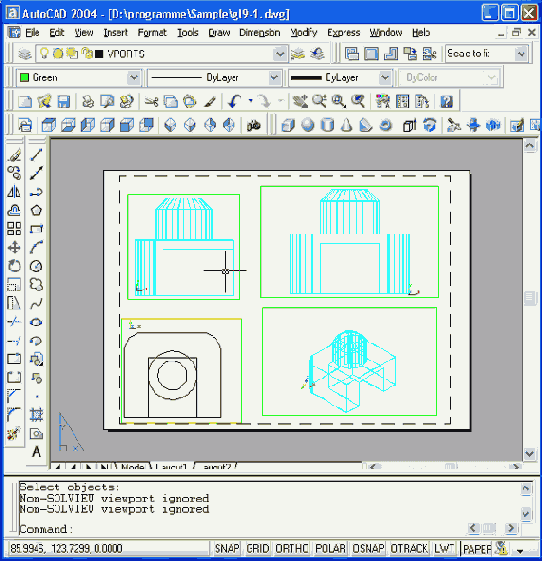
Task: Expand the VPORTS layer dropdown
Action: point(280,54)
